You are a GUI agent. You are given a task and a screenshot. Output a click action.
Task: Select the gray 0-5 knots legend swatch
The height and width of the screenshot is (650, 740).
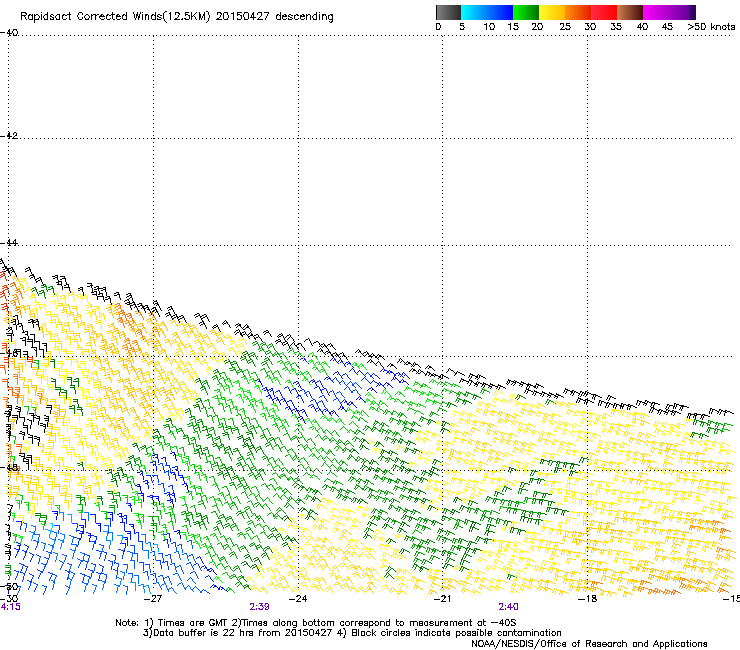click(448, 12)
